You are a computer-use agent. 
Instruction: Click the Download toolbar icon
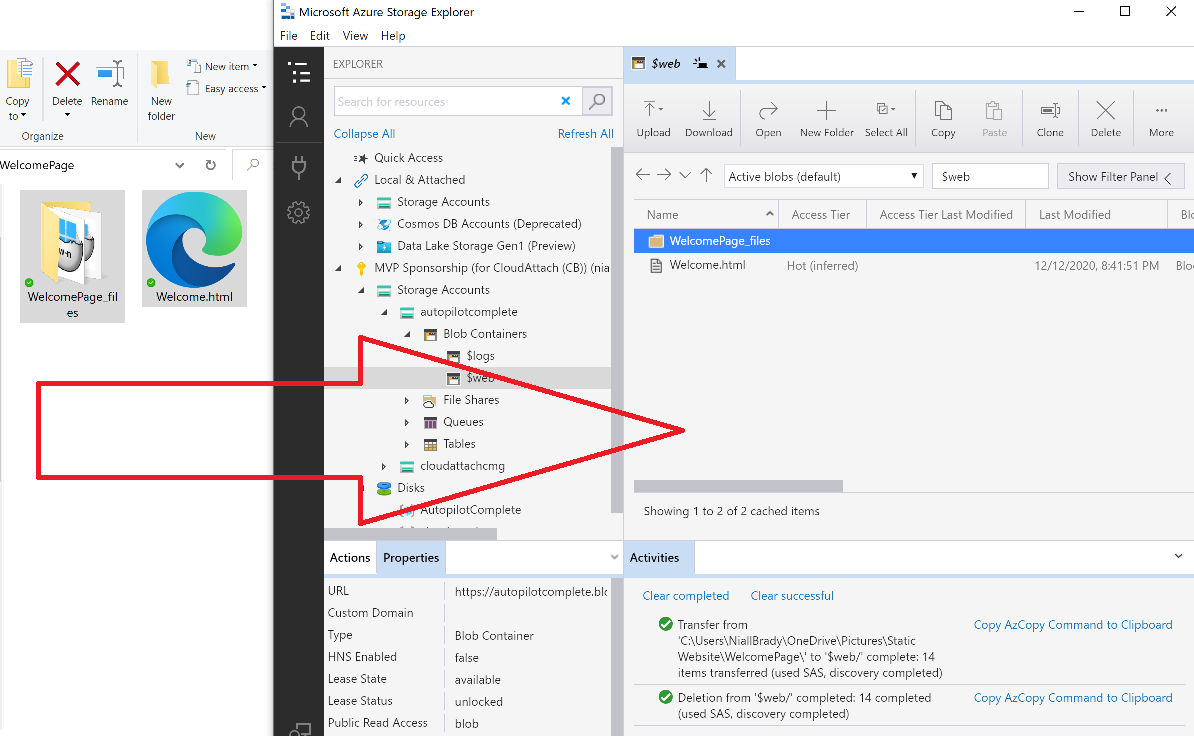[708, 110]
